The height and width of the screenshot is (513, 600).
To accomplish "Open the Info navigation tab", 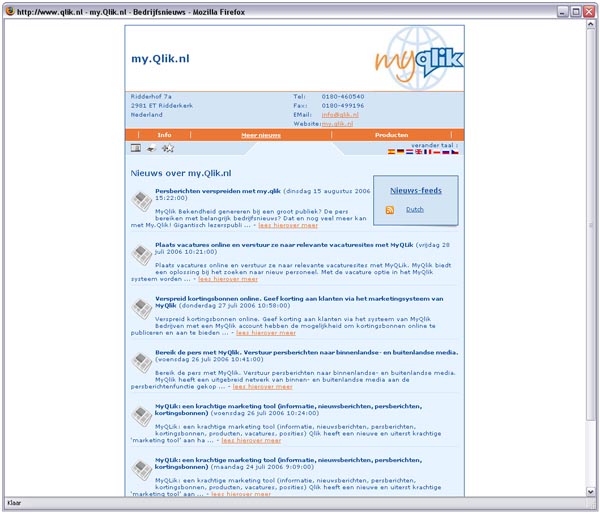I will point(164,134).
